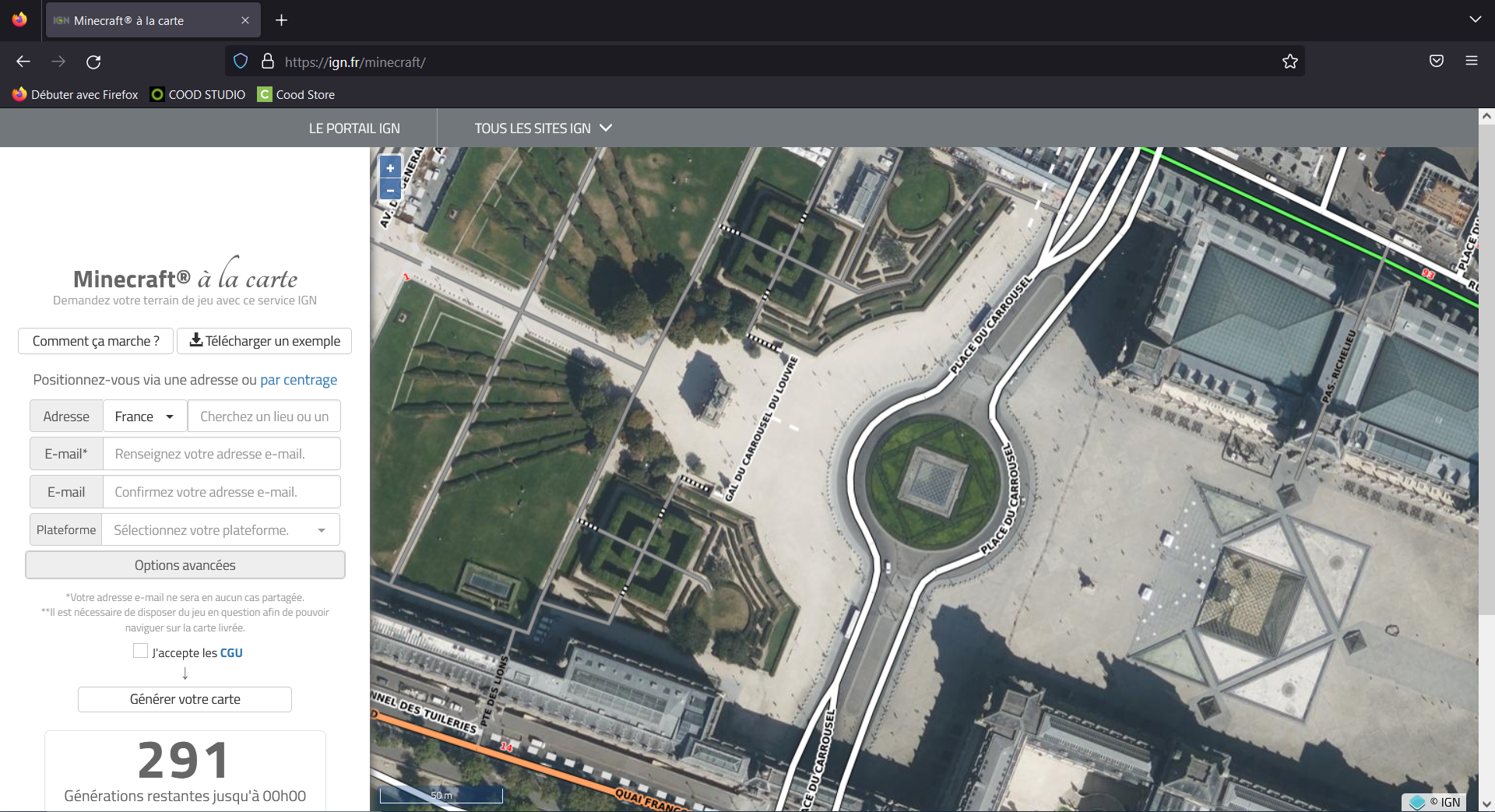Reload the current page
The height and width of the screenshot is (812, 1495).
pyautogui.click(x=93, y=62)
